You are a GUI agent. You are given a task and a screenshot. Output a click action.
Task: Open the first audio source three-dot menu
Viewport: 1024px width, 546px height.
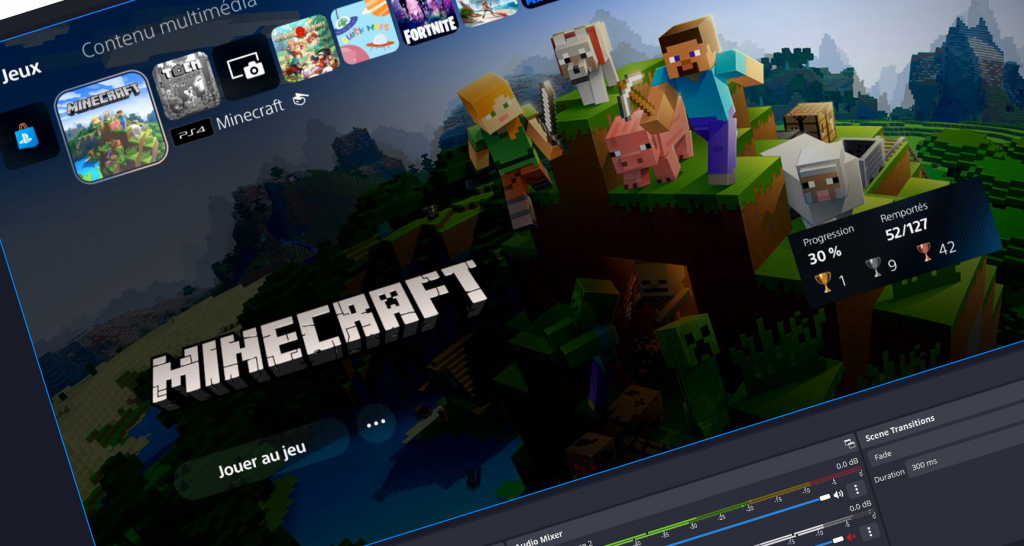click(857, 489)
